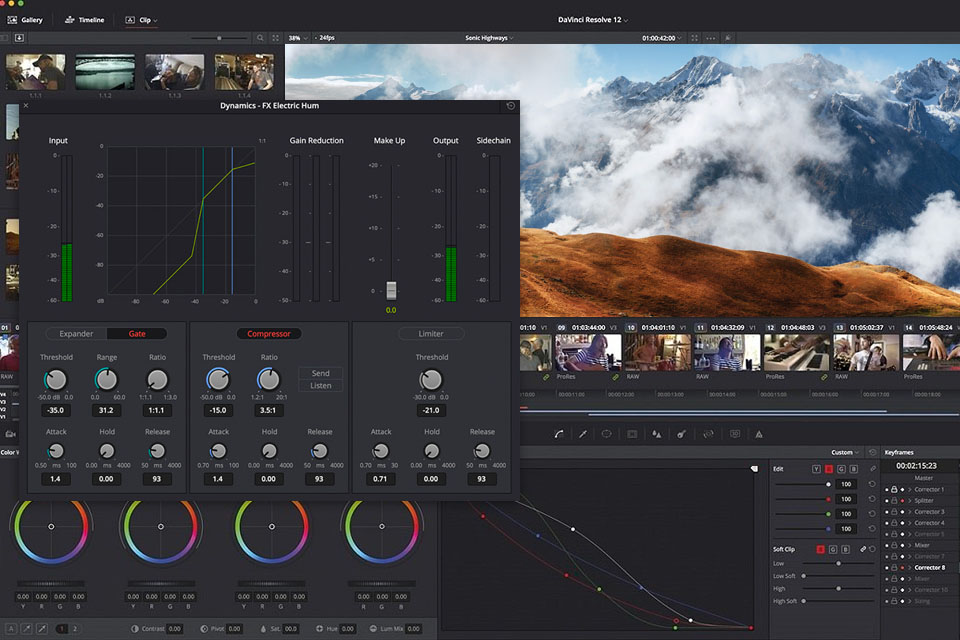Viewport: 960px width, 640px height.
Task: Select clip 11 thumbnail at 01:04:32:09
Action: click(x=726, y=353)
